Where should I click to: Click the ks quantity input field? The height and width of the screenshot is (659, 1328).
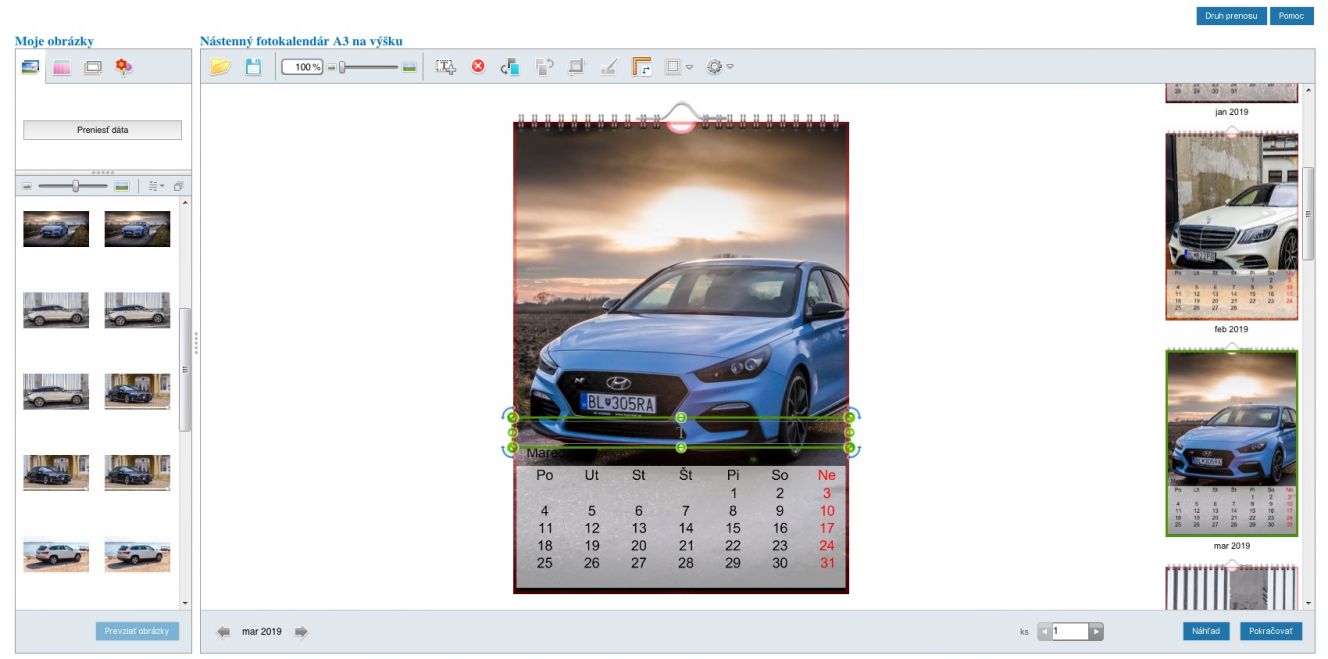pyautogui.click(x=1070, y=632)
